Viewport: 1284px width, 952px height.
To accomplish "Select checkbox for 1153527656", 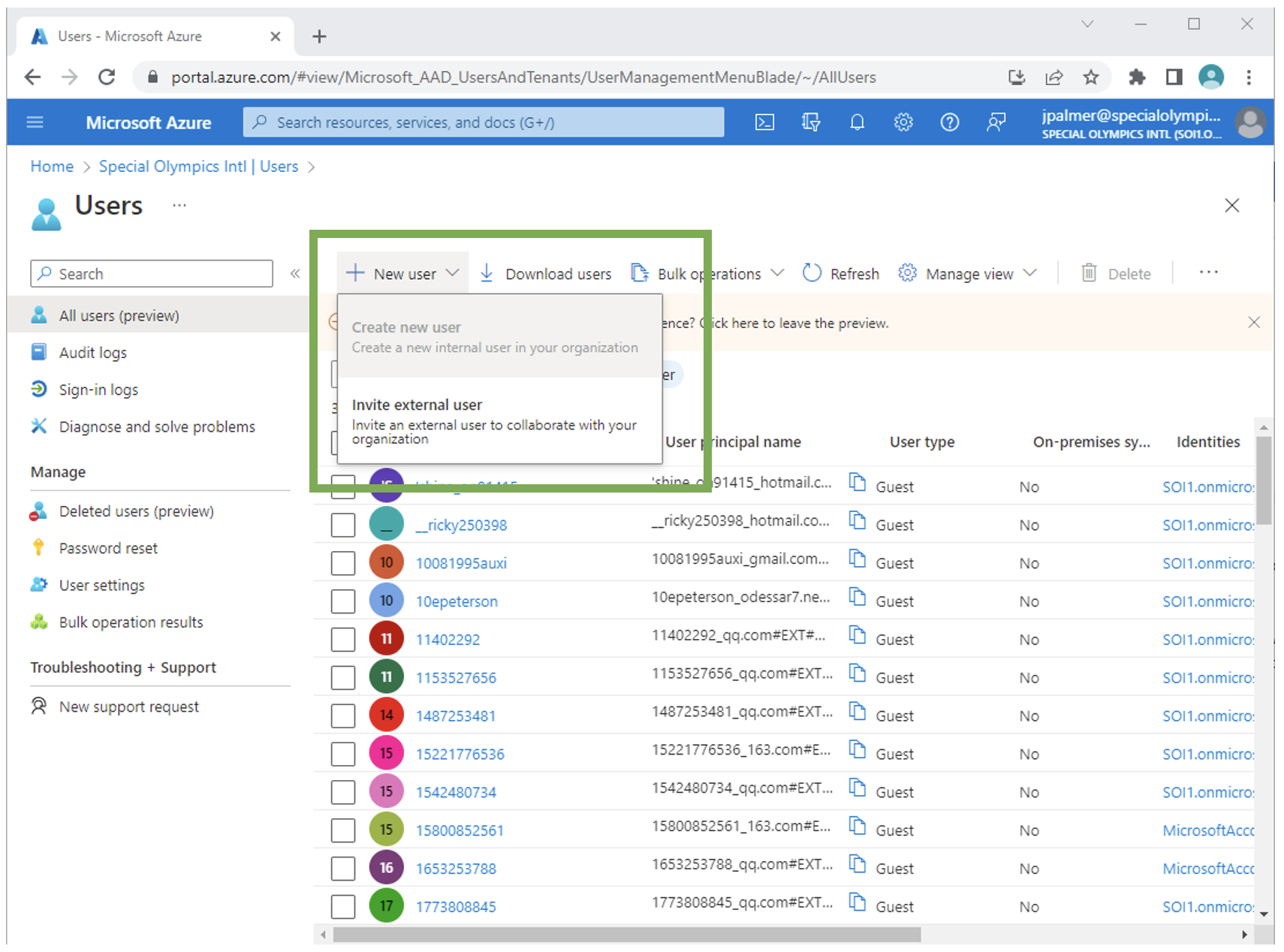I will point(343,677).
